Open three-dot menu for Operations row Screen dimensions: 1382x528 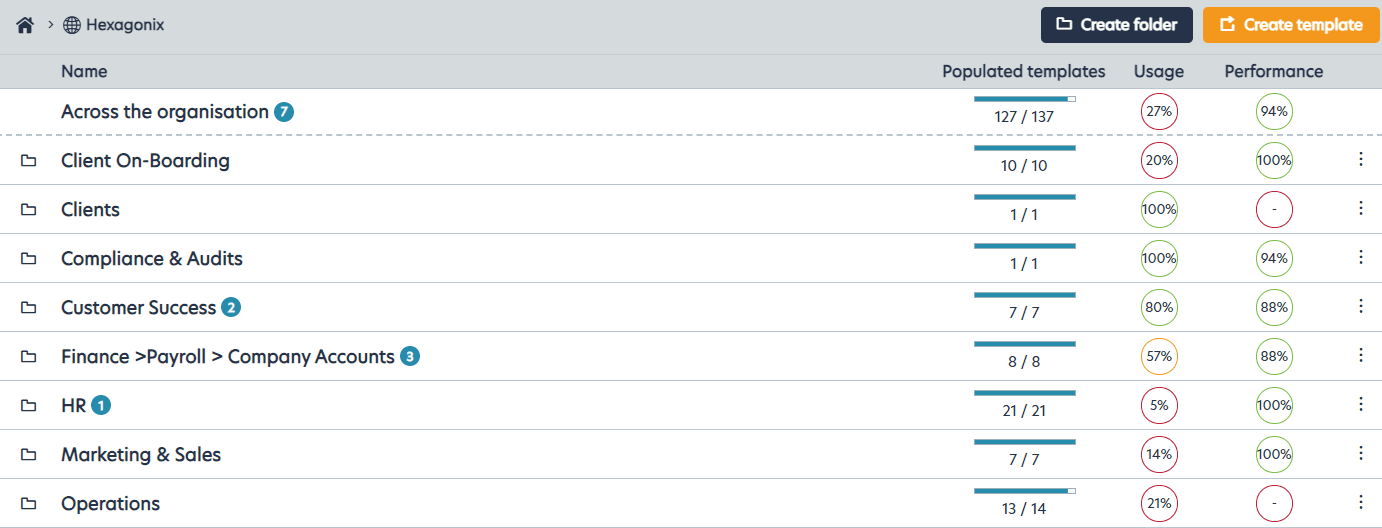pyautogui.click(x=1360, y=502)
